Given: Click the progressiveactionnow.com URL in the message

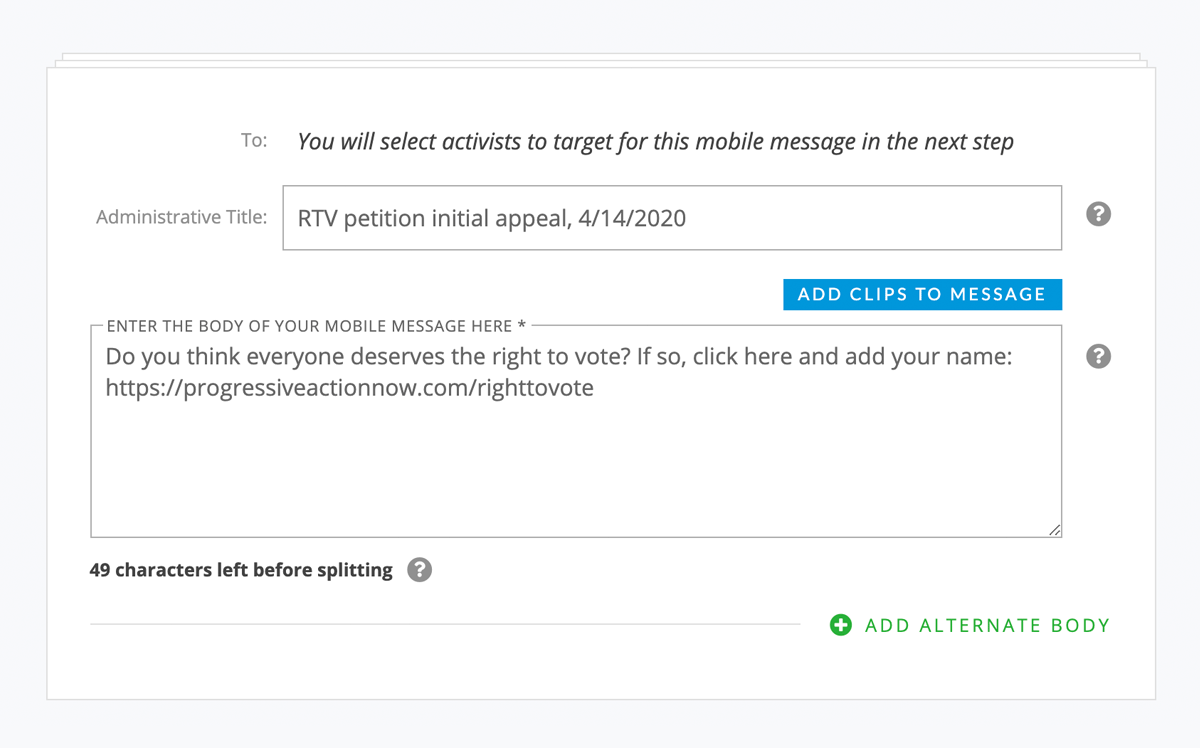Looking at the screenshot, I should point(349,388).
